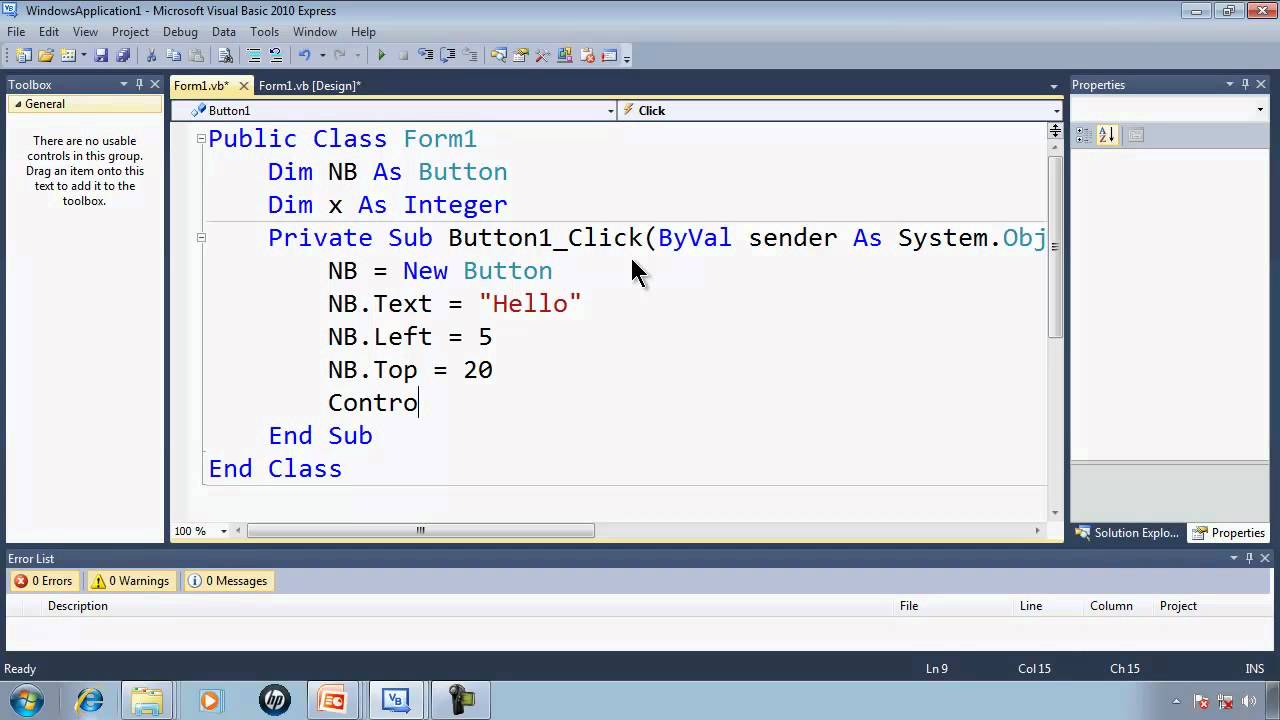This screenshot has height=720, width=1280.
Task: Click the Open File folder icon
Action: [x=46, y=56]
